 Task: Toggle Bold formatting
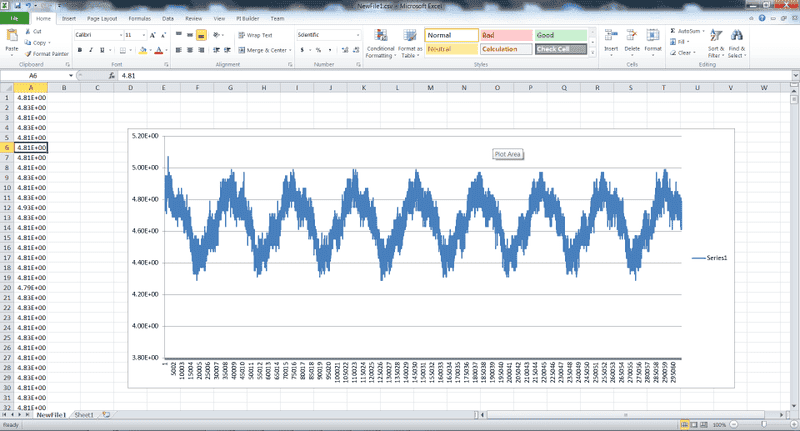[x=78, y=49]
